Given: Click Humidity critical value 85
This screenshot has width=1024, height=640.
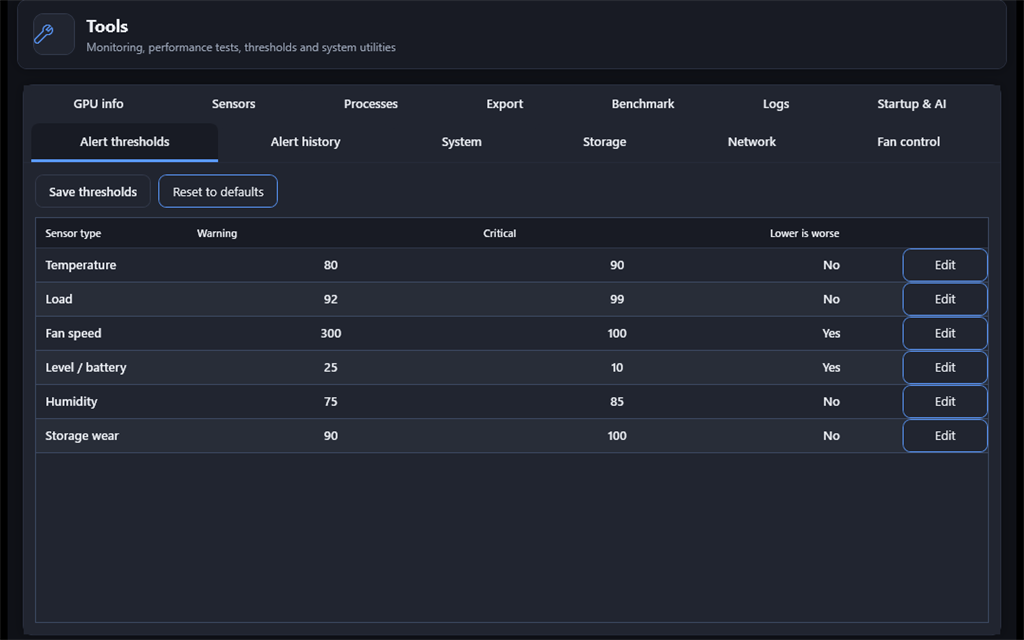Looking at the screenshot, I should pyautogui.click(x=617, y=402).
